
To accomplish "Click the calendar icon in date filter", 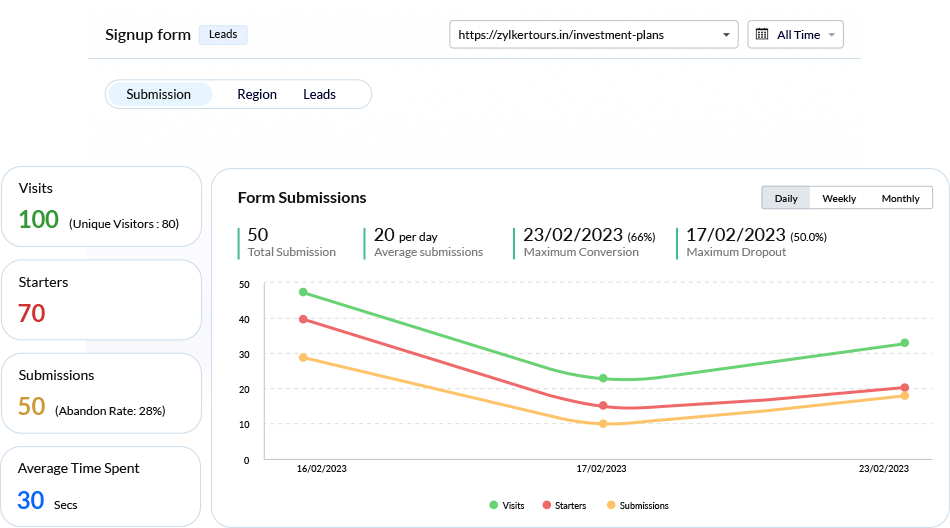I will tap(762, 35).
